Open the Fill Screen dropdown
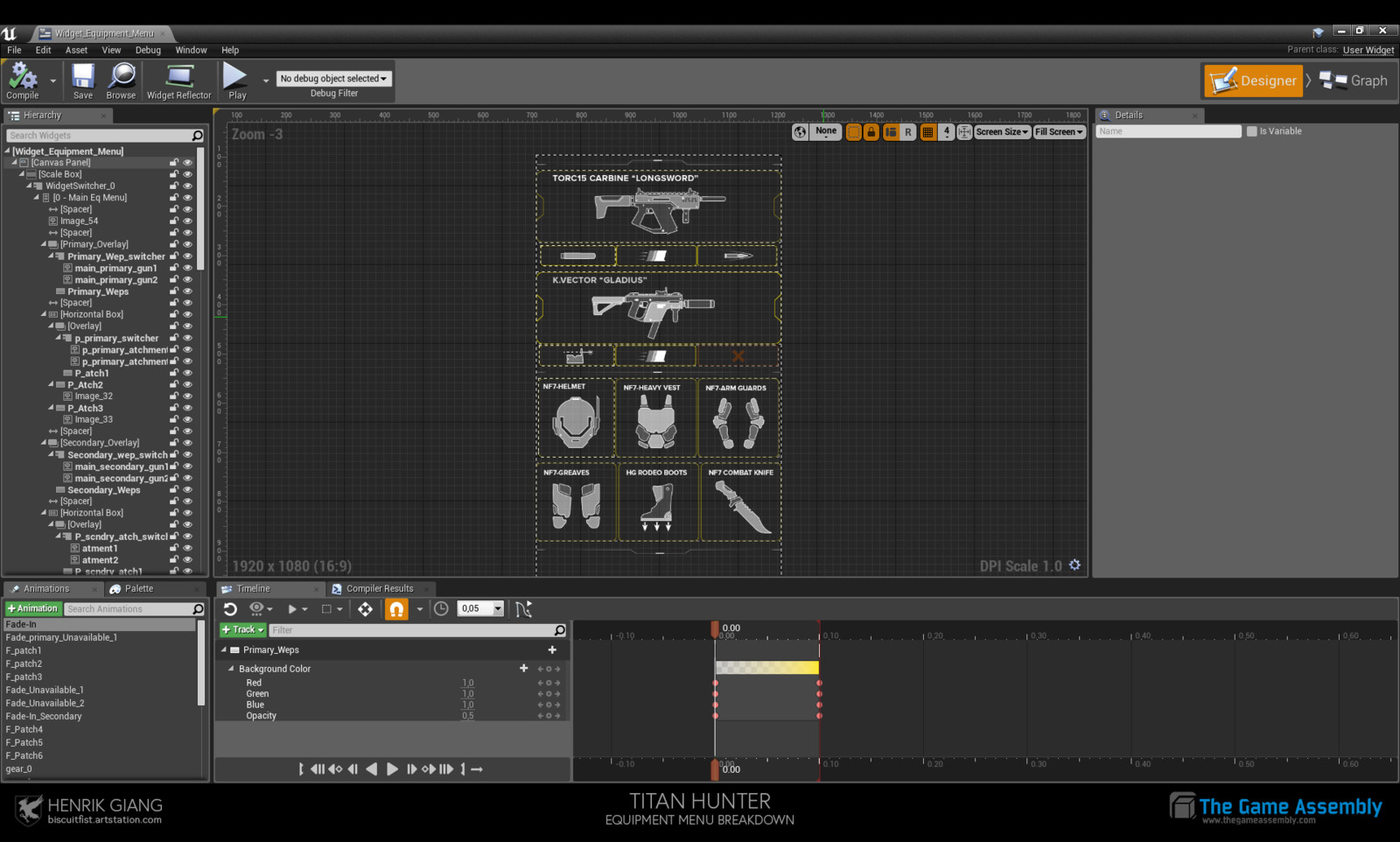This screenshot has height=842, width=1400. [x=1059, y=132]
